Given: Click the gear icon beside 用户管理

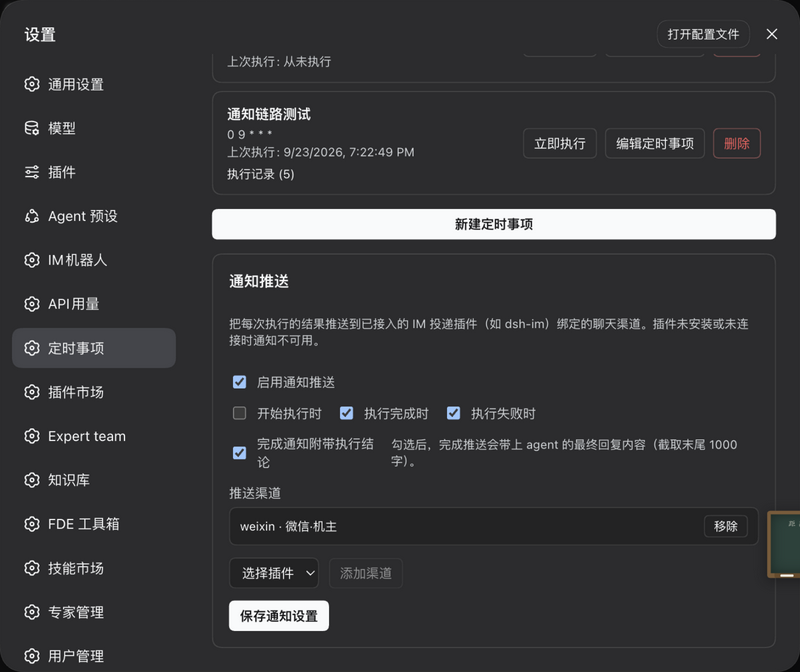Looking at the screenshot, I should [32, 656].
